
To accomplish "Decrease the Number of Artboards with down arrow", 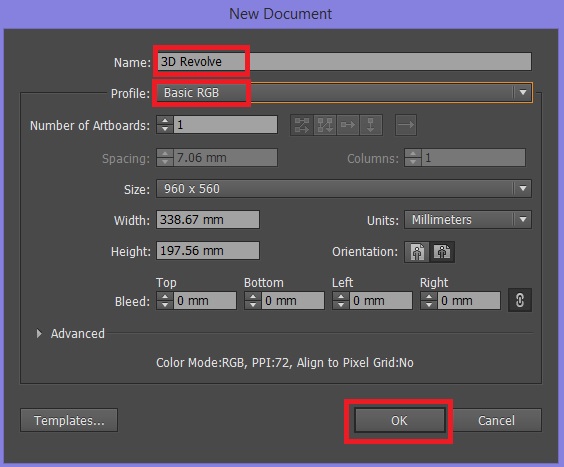I will click(165, 129).
